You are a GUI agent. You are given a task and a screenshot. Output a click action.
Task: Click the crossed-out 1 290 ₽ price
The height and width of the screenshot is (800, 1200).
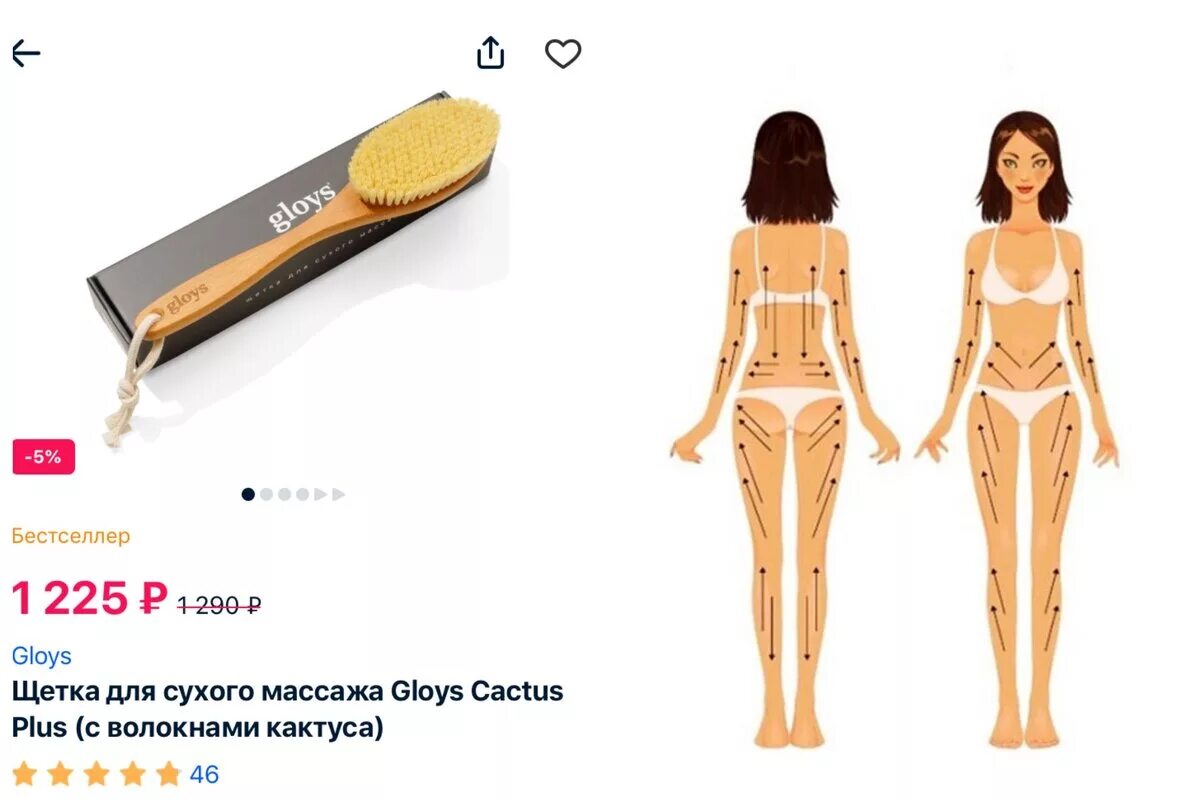coord(219,604)
